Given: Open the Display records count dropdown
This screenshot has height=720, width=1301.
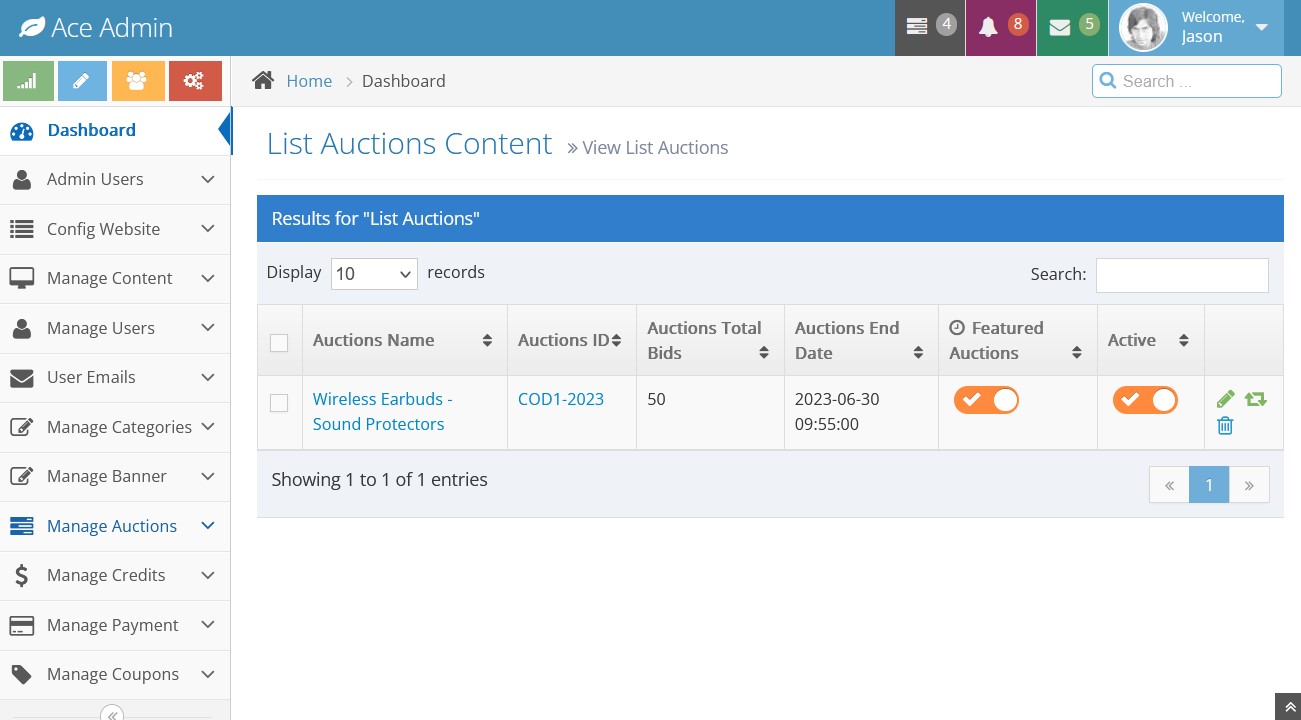Looking at the screenshot, I should 374,274.
